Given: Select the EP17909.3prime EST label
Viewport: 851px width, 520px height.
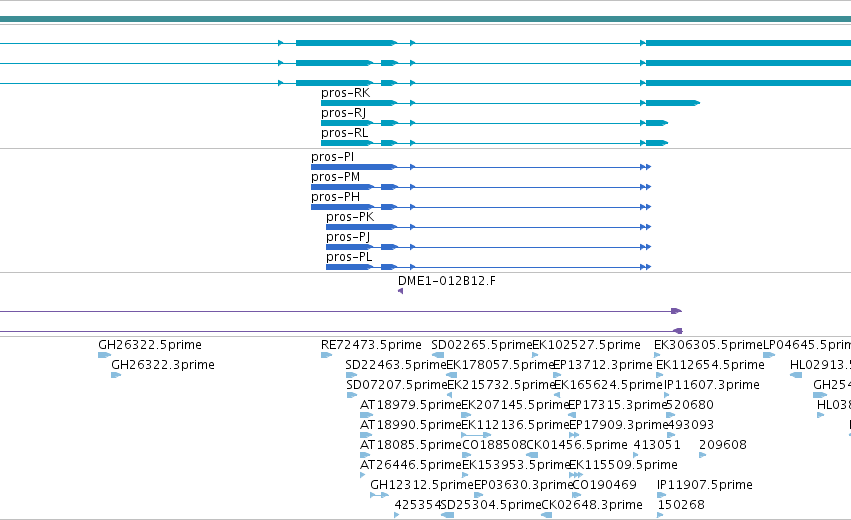Looking at the screenshot, I should [x=618, y=425].
